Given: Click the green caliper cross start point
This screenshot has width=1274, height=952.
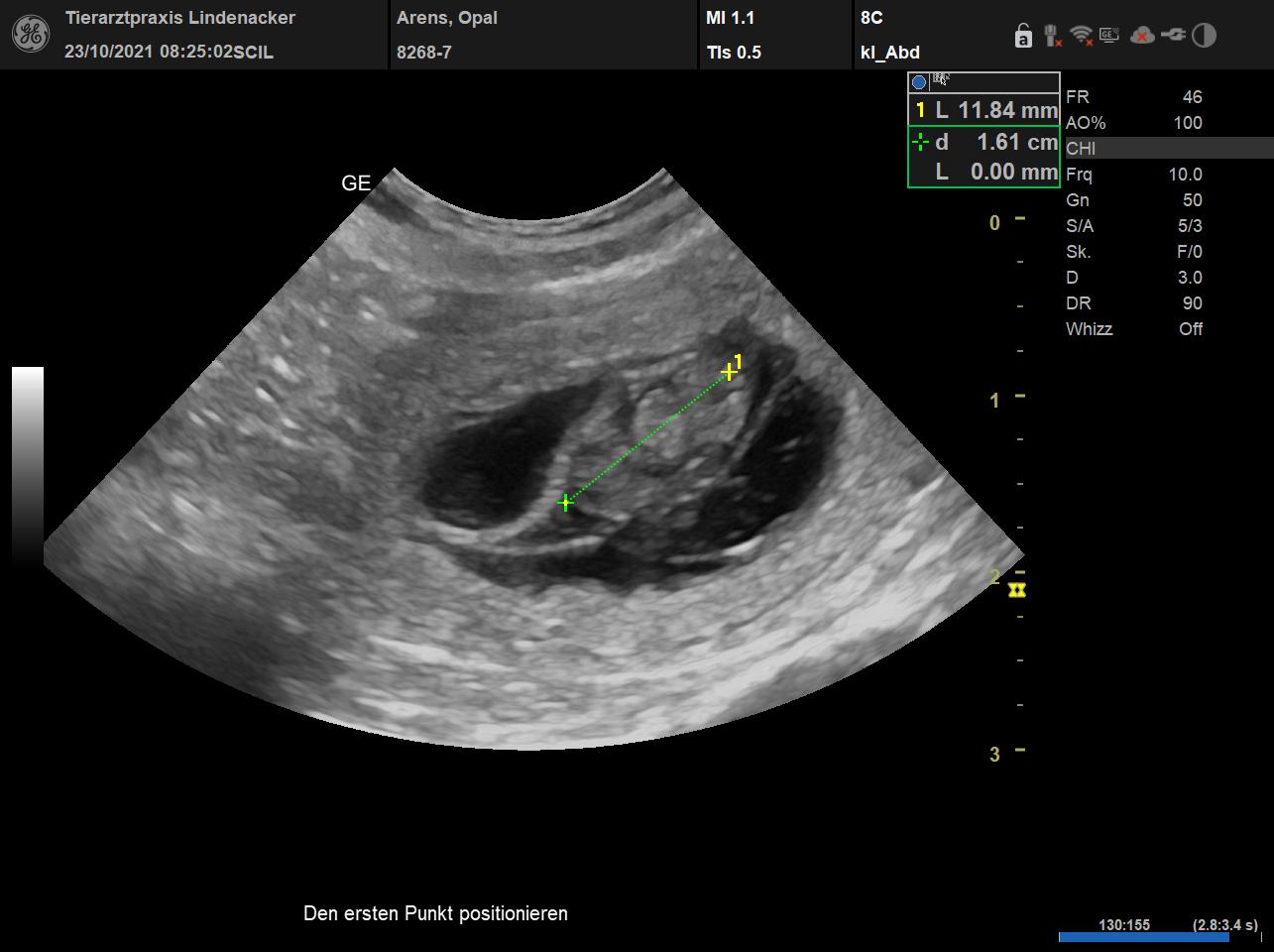Looking at the screenshot, I should 565,503.
